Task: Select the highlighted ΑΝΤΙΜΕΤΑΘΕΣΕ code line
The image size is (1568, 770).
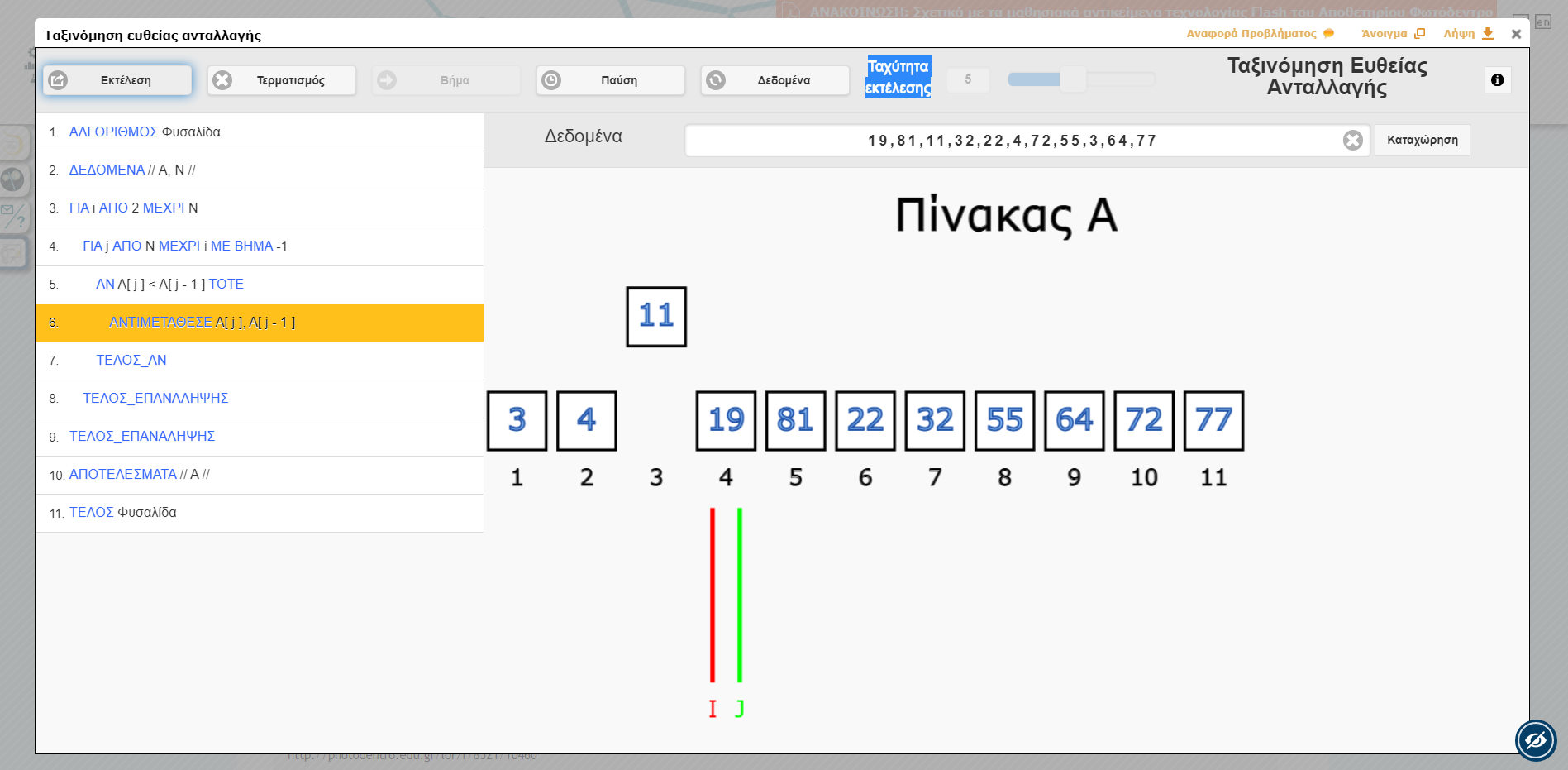Action: 260,323
